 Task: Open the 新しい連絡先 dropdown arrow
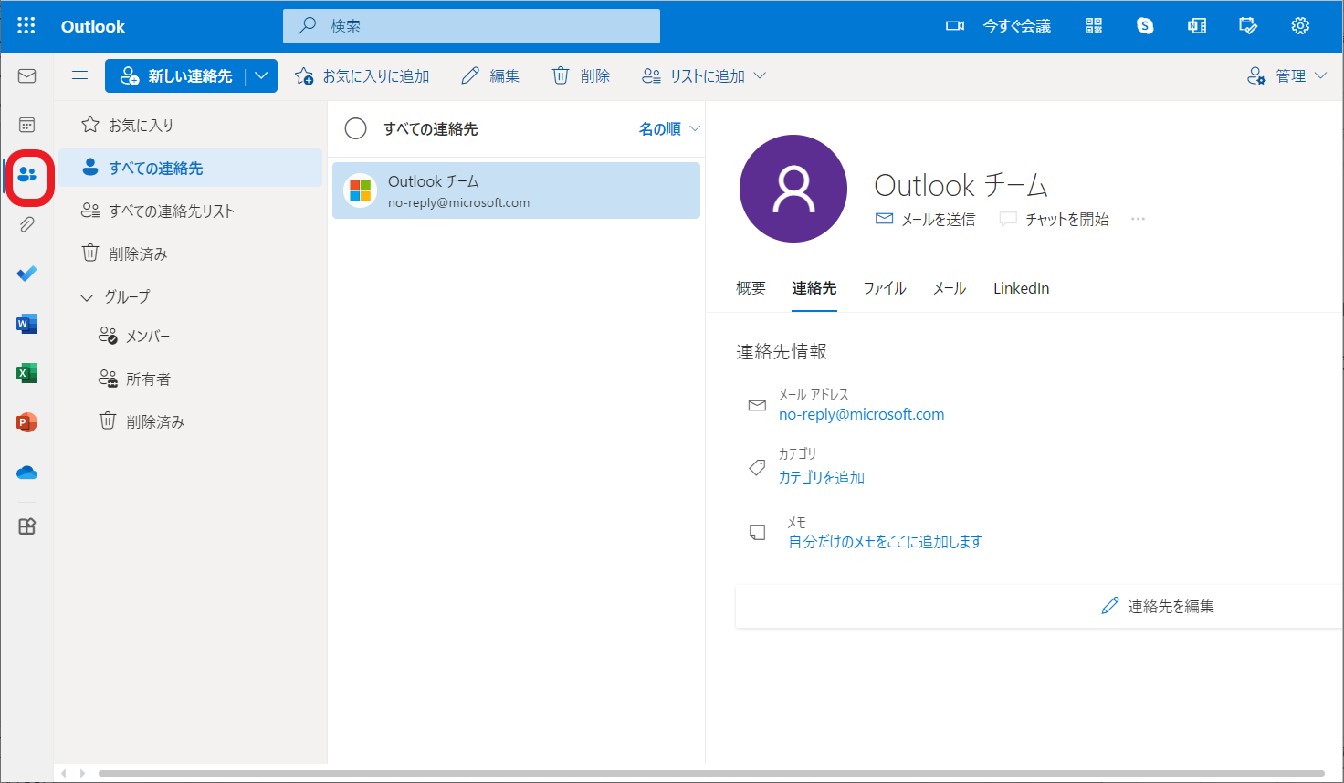pyautogui.click(x=261, y=75)
